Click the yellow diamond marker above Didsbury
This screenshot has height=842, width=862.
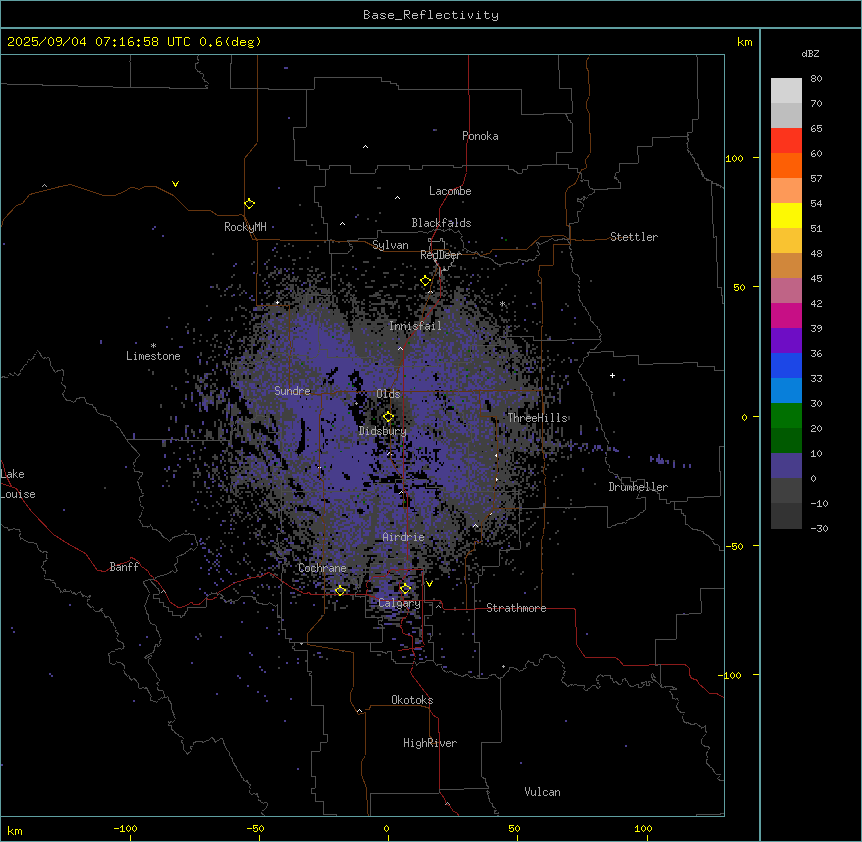pos(389,417)
